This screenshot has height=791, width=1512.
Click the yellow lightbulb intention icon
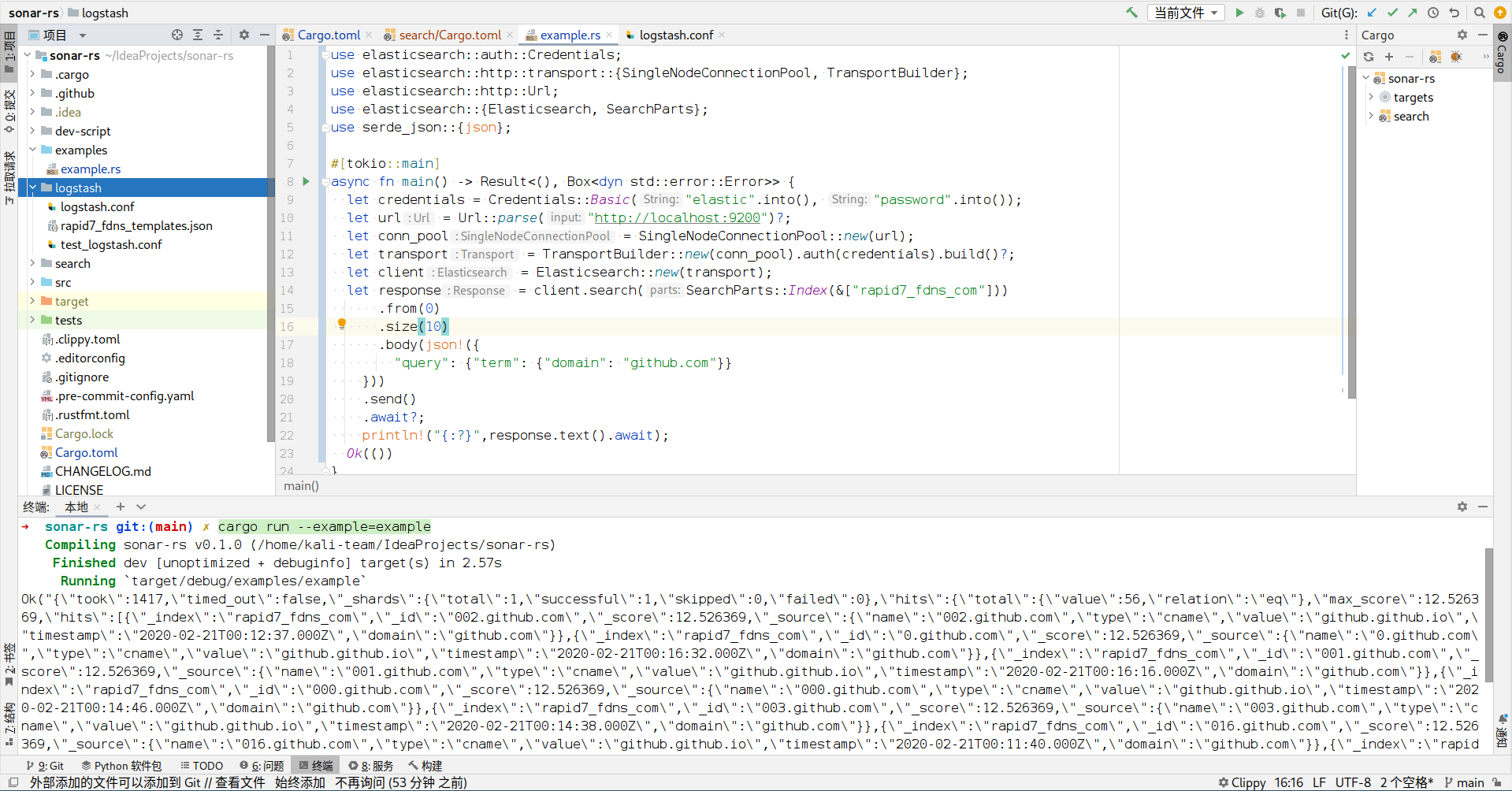342,324
